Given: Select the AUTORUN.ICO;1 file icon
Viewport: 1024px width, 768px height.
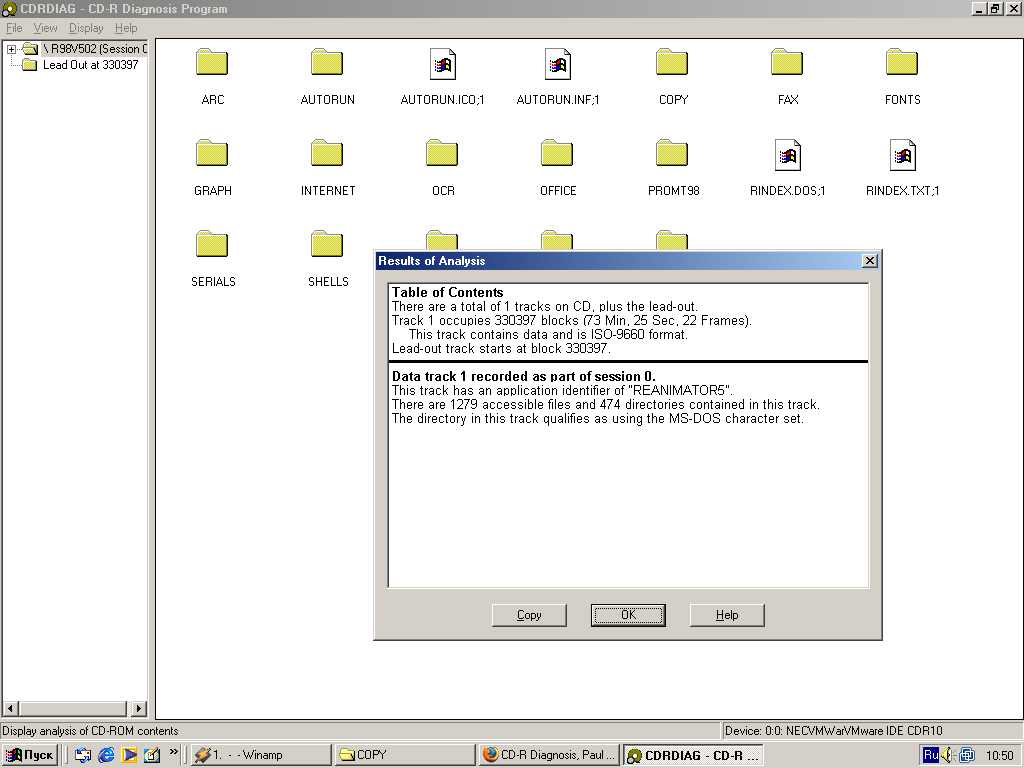Looking at the screenshot, I should (x=442, y=64).
